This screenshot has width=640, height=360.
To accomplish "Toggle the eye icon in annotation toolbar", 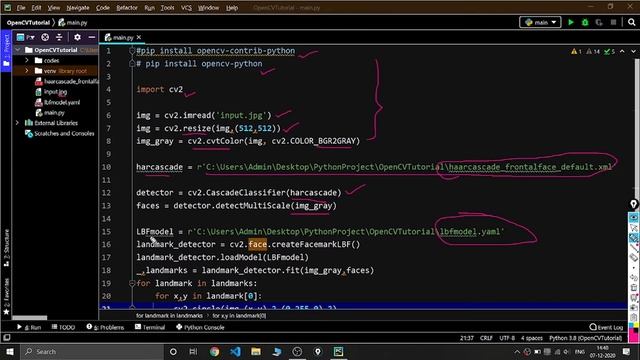I will coord(633,217).
